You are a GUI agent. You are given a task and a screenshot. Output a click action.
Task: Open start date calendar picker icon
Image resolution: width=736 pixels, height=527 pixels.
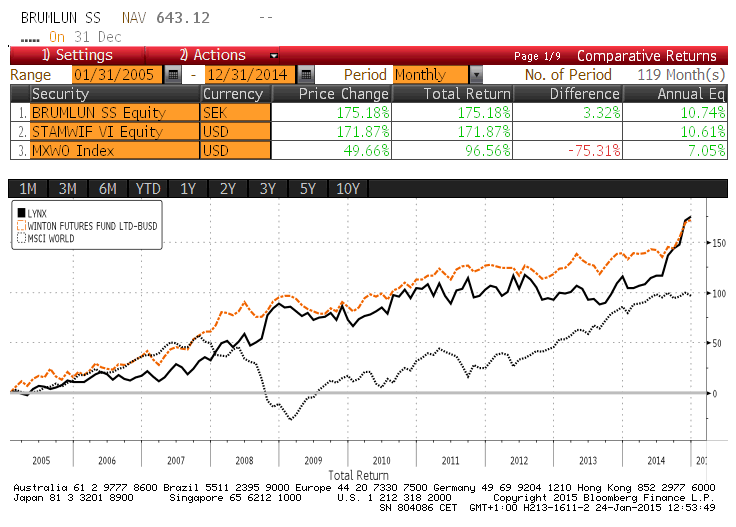(173, 75)
